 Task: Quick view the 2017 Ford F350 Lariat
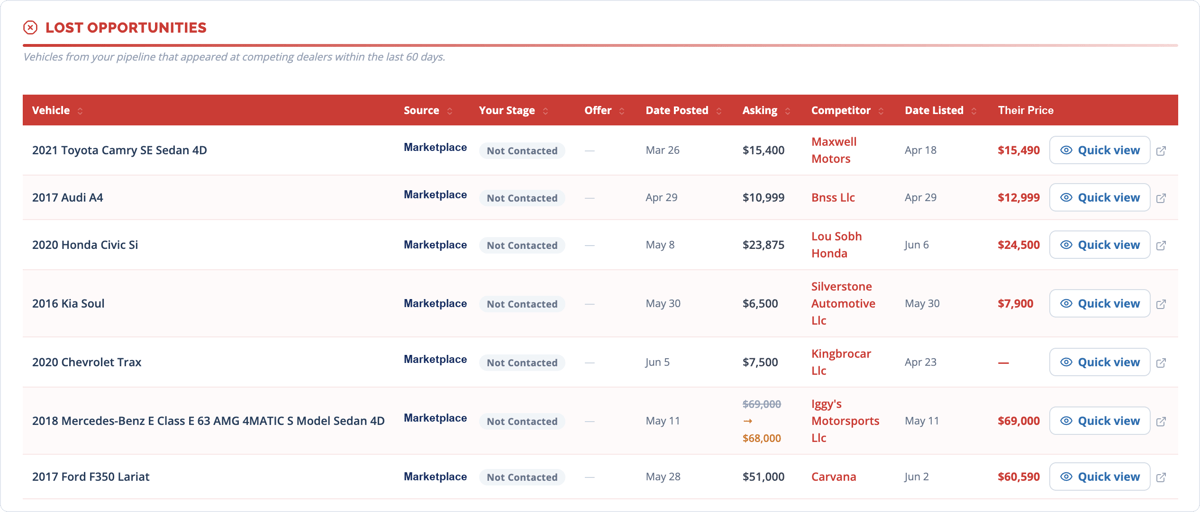[x=1099, y=477]
